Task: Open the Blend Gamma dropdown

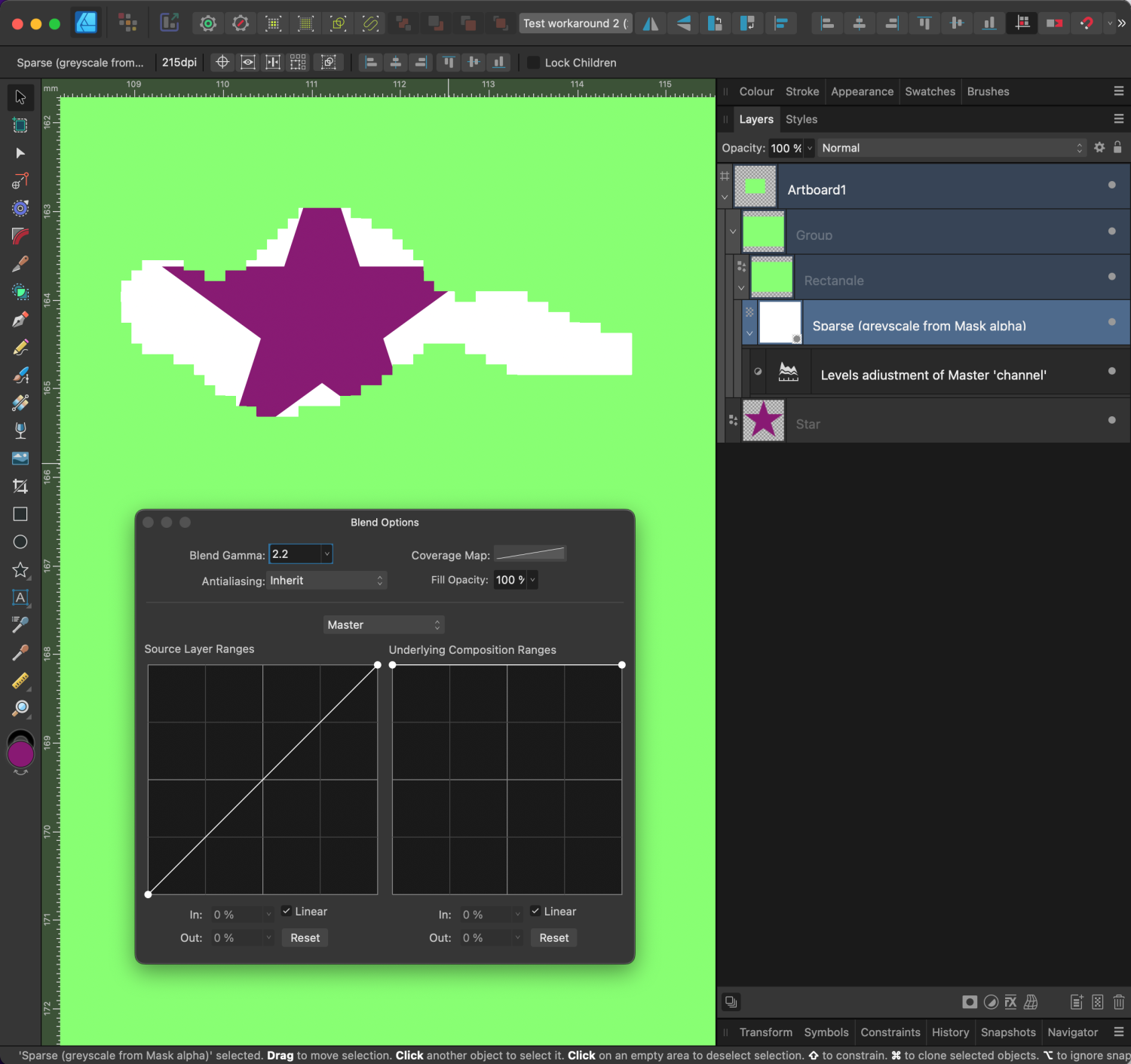Action: click(326, 553)
